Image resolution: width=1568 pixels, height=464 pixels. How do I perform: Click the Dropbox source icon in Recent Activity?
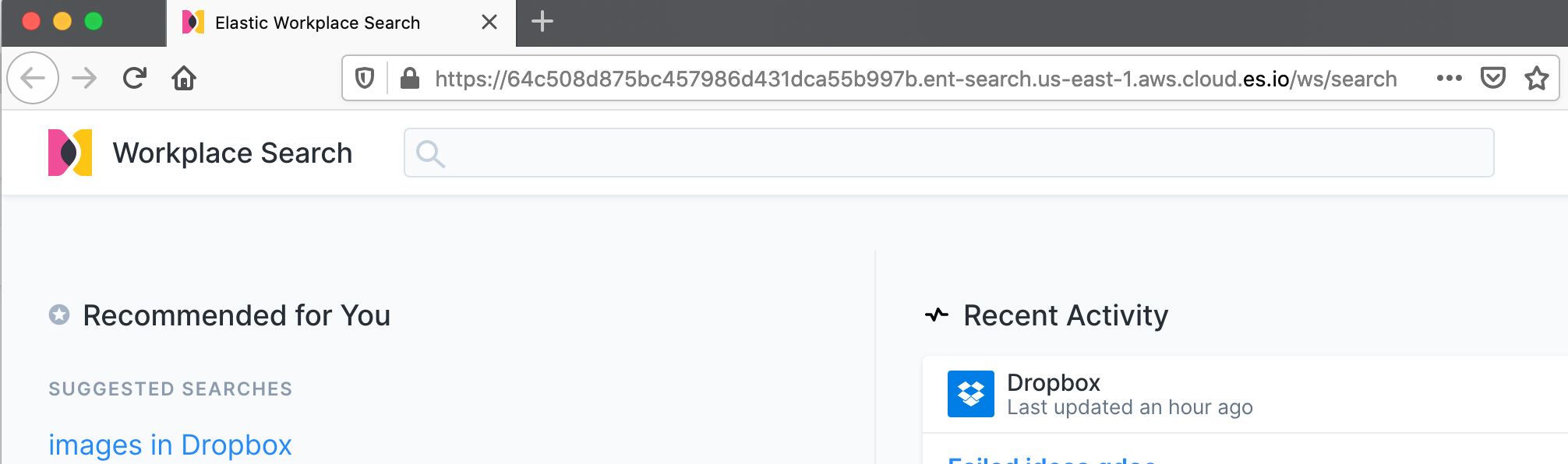[x=971, y=394]
